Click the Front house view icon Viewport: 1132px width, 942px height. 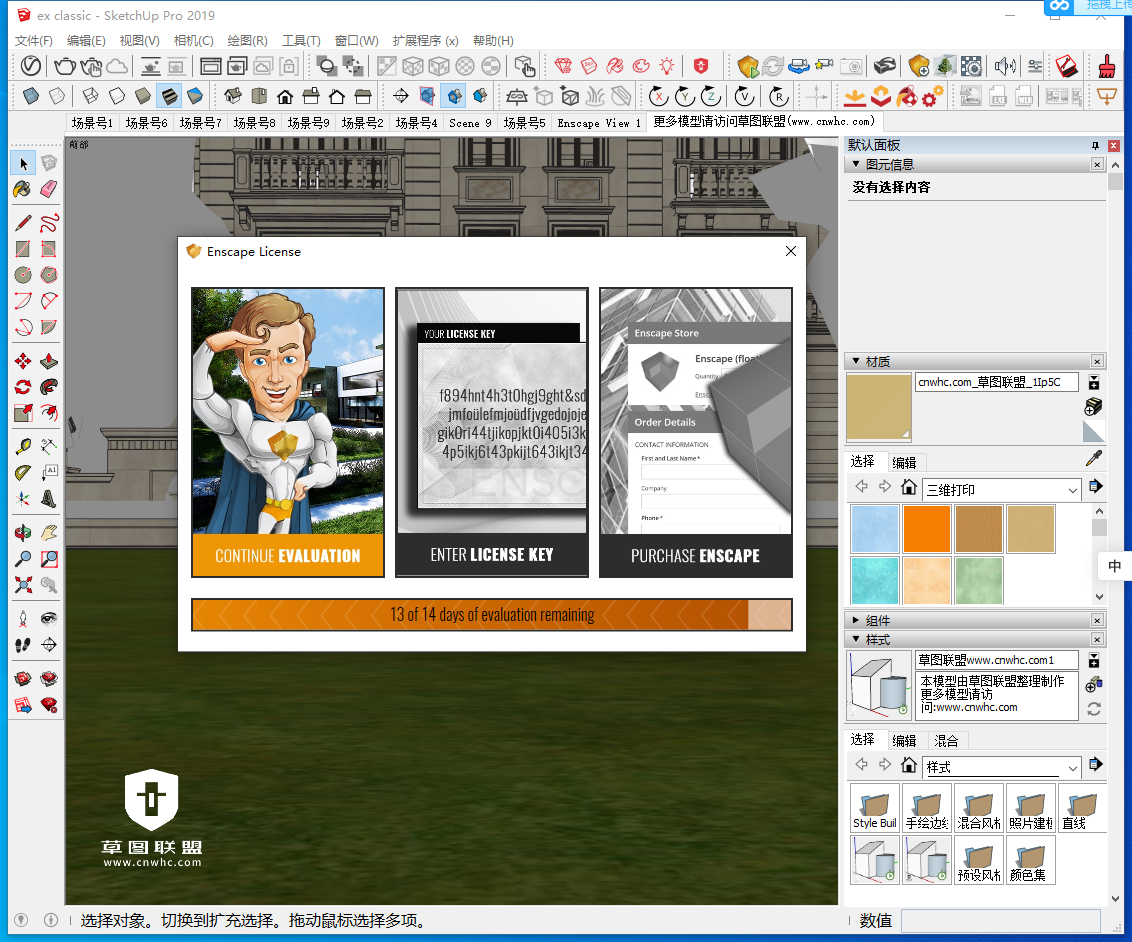[x=284, y=96]
